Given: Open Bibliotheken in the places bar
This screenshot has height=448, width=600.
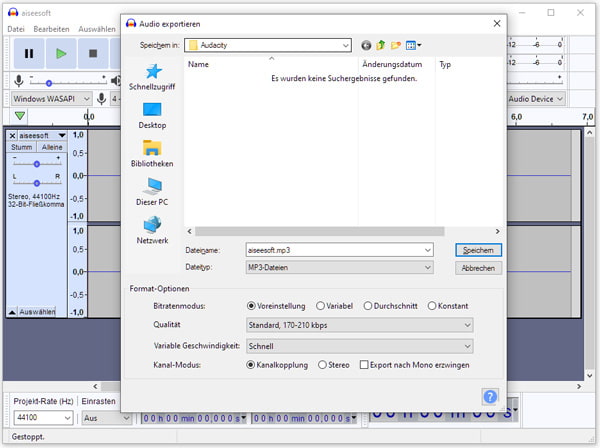Looking at the screenshot, I should (152, 154).
